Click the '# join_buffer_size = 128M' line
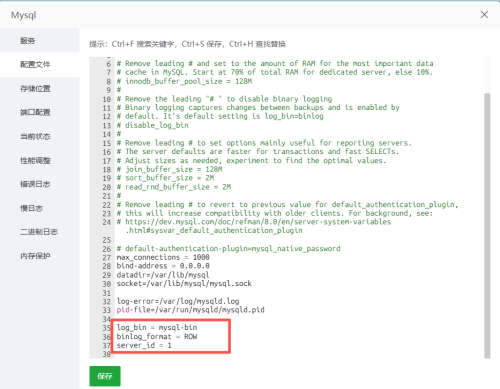The height and width of the screenshot is (389, 500). coord(169,169)
